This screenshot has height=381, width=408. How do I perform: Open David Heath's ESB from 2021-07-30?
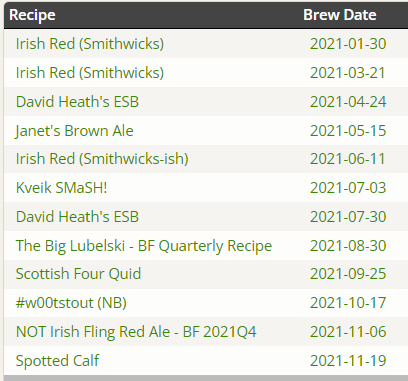coord(77,217)
